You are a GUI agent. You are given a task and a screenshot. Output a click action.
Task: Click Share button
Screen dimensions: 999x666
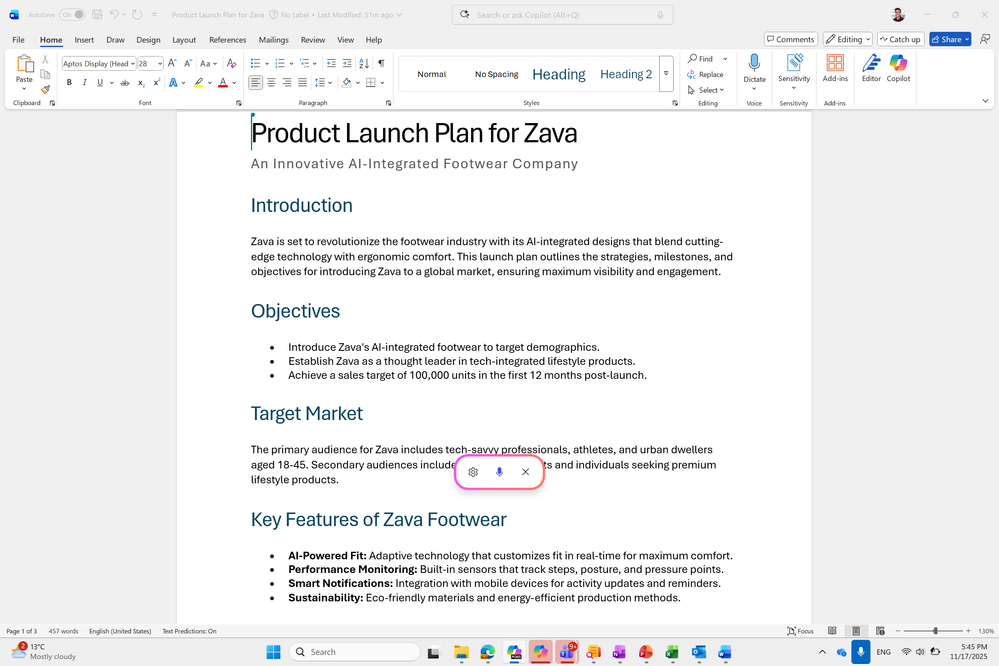(x=950, y=40)
